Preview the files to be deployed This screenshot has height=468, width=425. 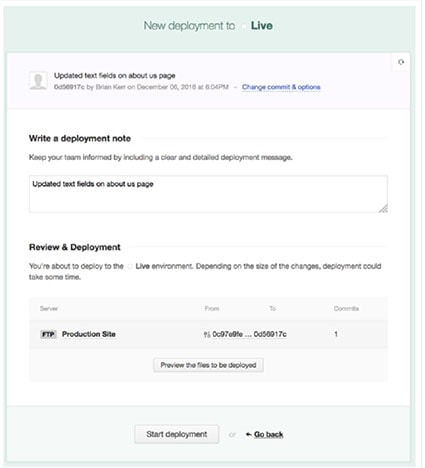click(x=208, y=365)
